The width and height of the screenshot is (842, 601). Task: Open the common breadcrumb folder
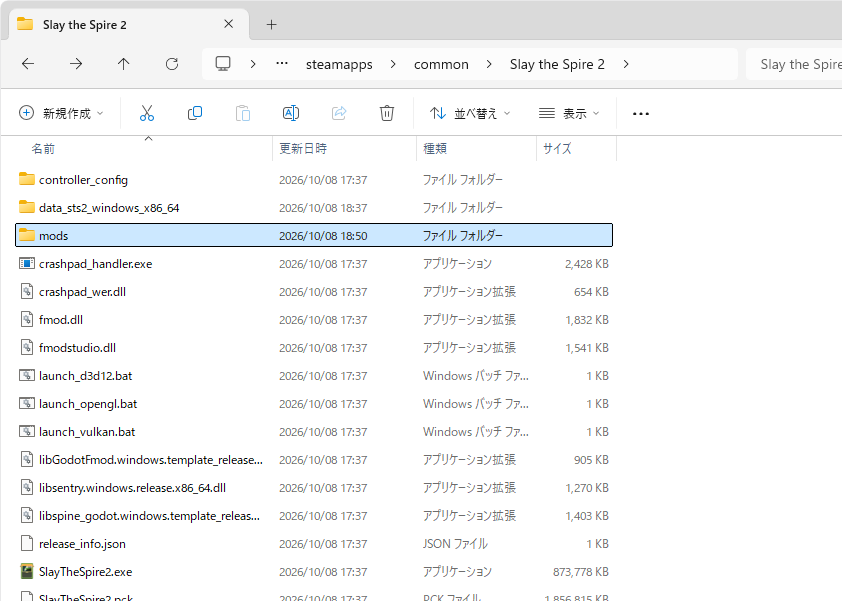[x=441, y=64]
